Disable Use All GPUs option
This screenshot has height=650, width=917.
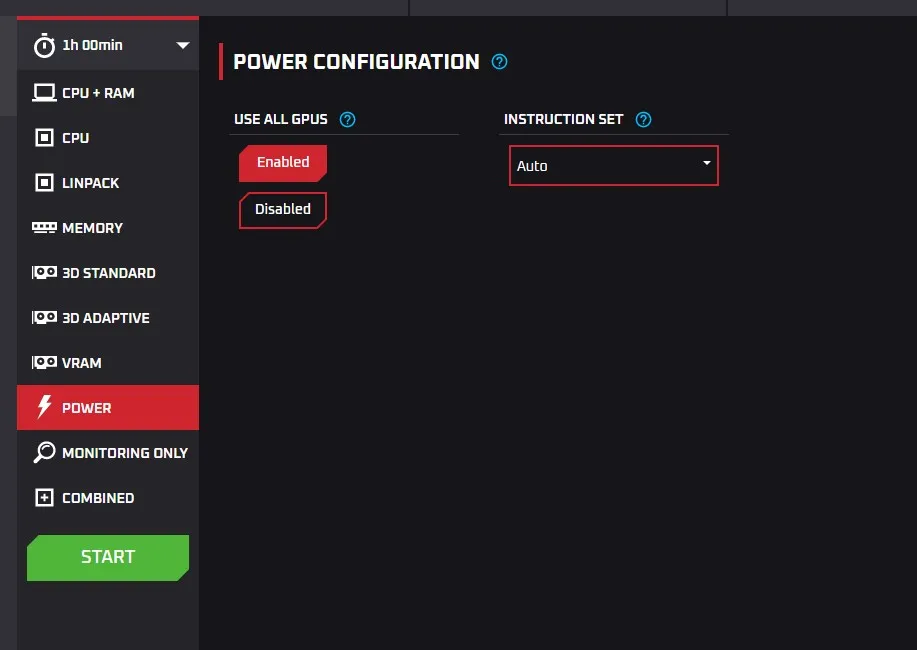pyautogui.click(x=282, y=210)
